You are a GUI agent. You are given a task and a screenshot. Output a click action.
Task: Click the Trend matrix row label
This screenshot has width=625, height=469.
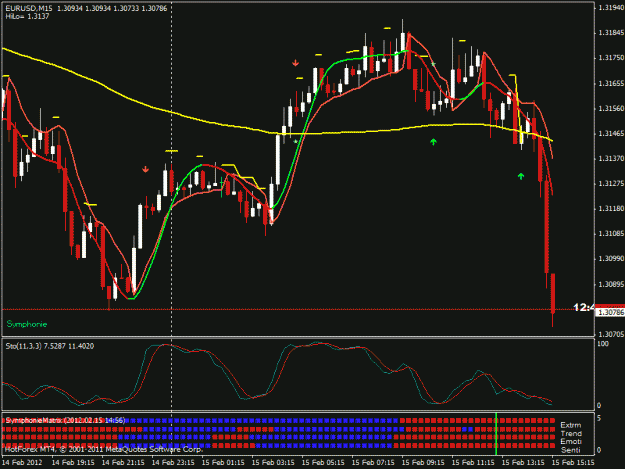tap(571, 433)
